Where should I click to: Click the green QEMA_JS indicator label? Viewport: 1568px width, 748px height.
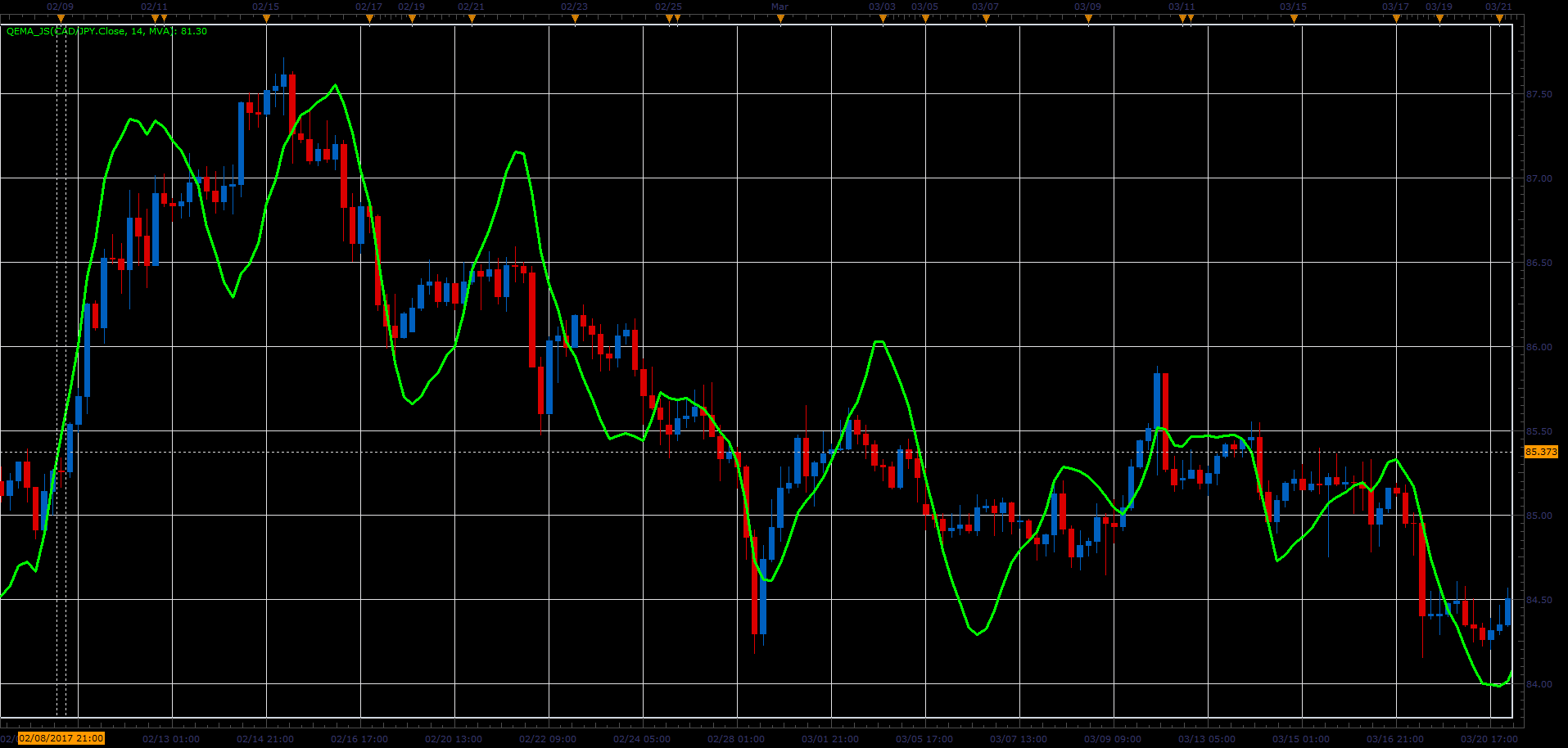click(x=106, y=31)
